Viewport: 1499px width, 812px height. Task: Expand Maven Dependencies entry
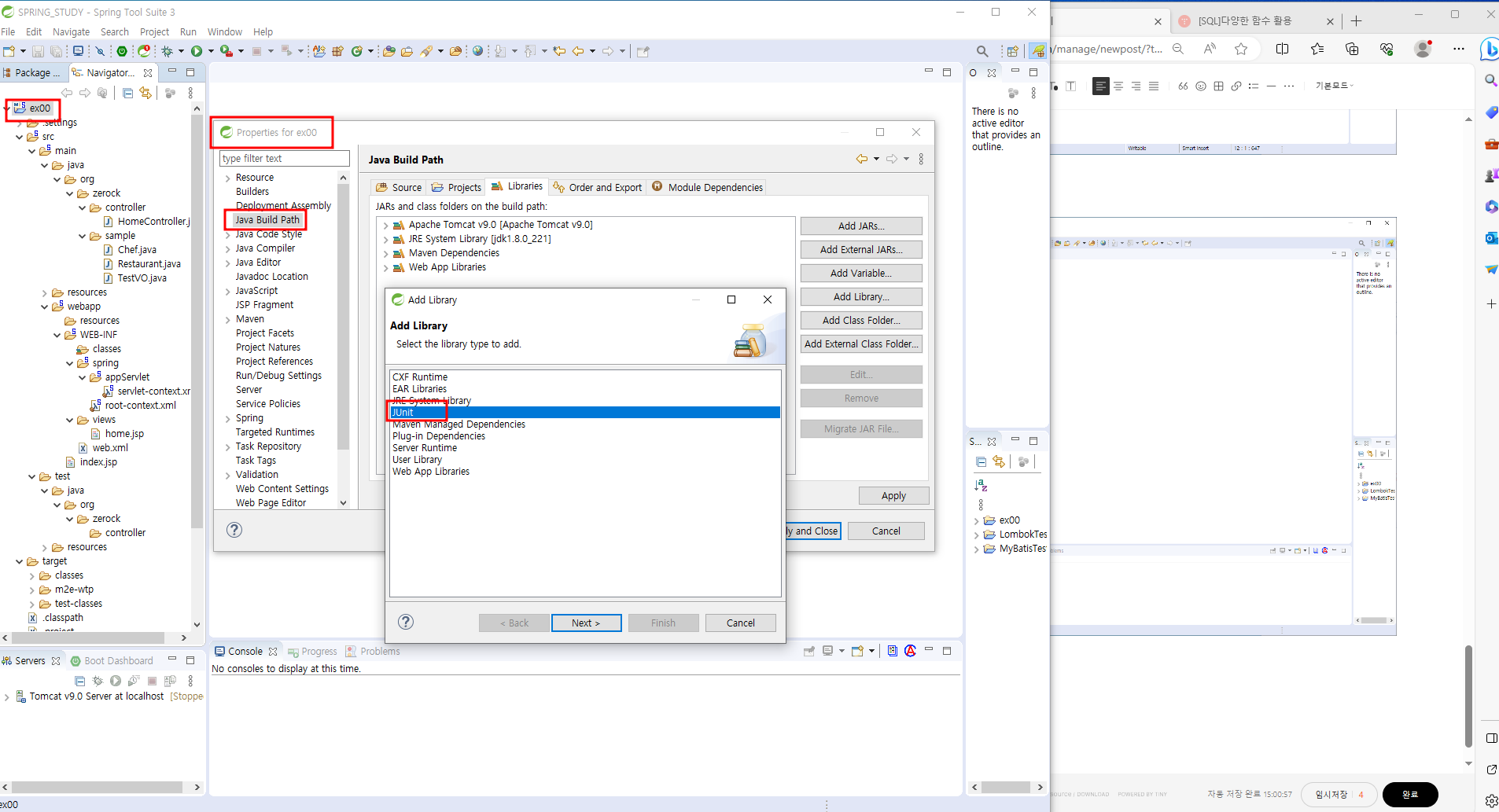point(386,253)
